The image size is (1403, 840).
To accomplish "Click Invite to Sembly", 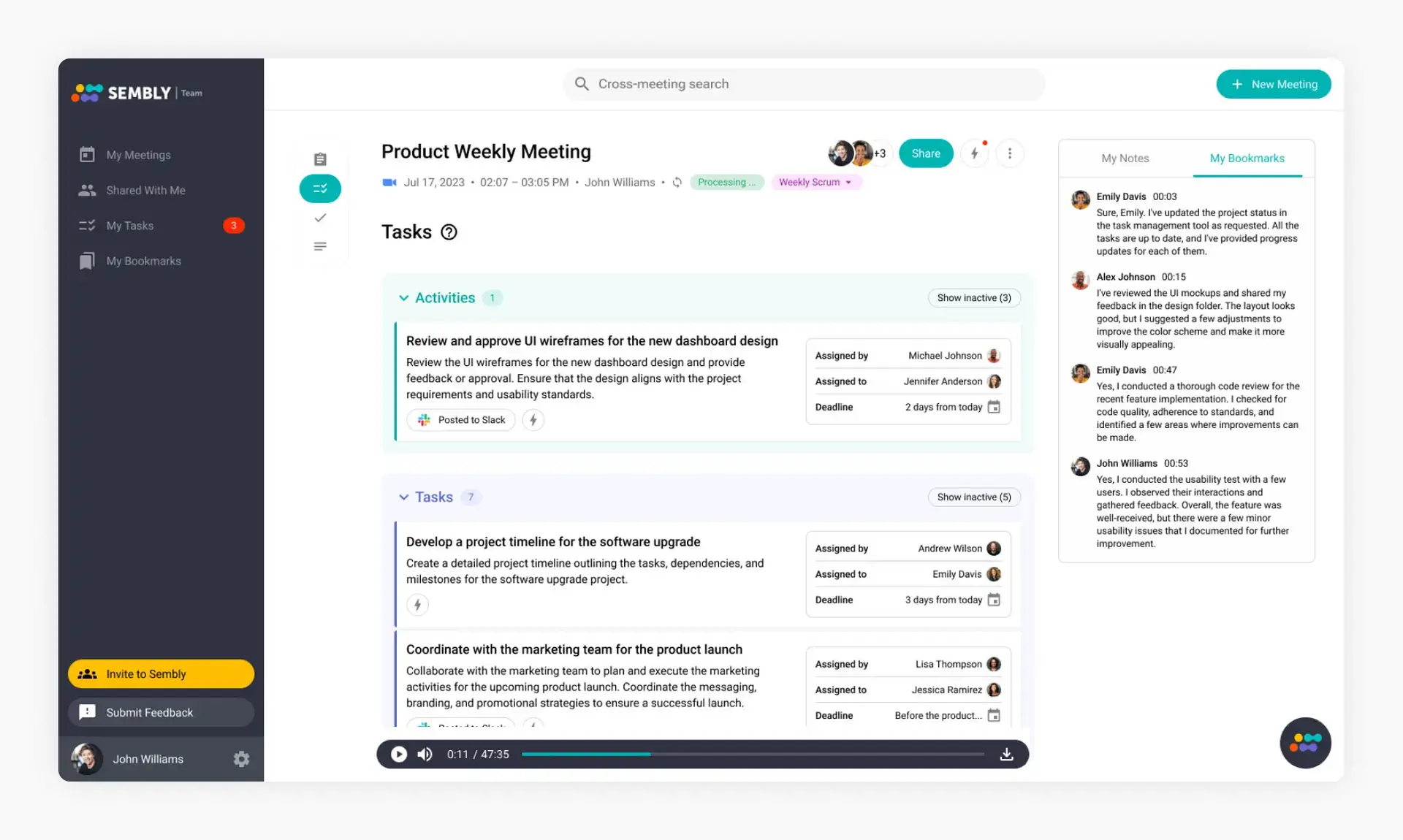I will [161, 673].
